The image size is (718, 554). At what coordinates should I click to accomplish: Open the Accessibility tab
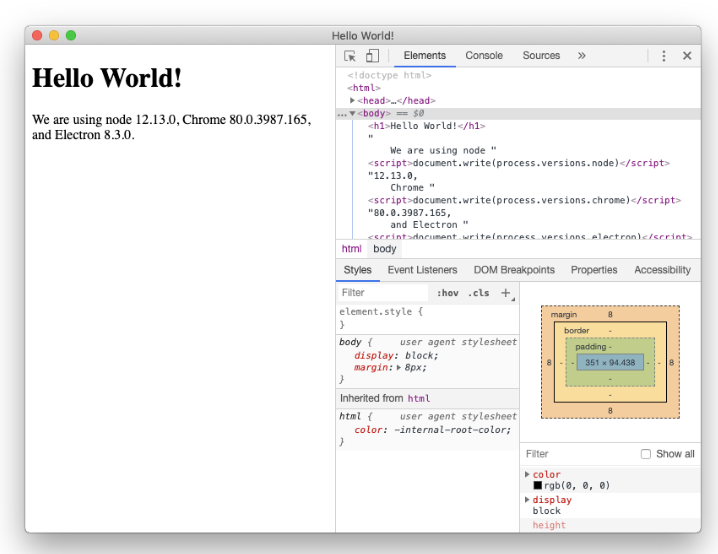pos(662,270)
